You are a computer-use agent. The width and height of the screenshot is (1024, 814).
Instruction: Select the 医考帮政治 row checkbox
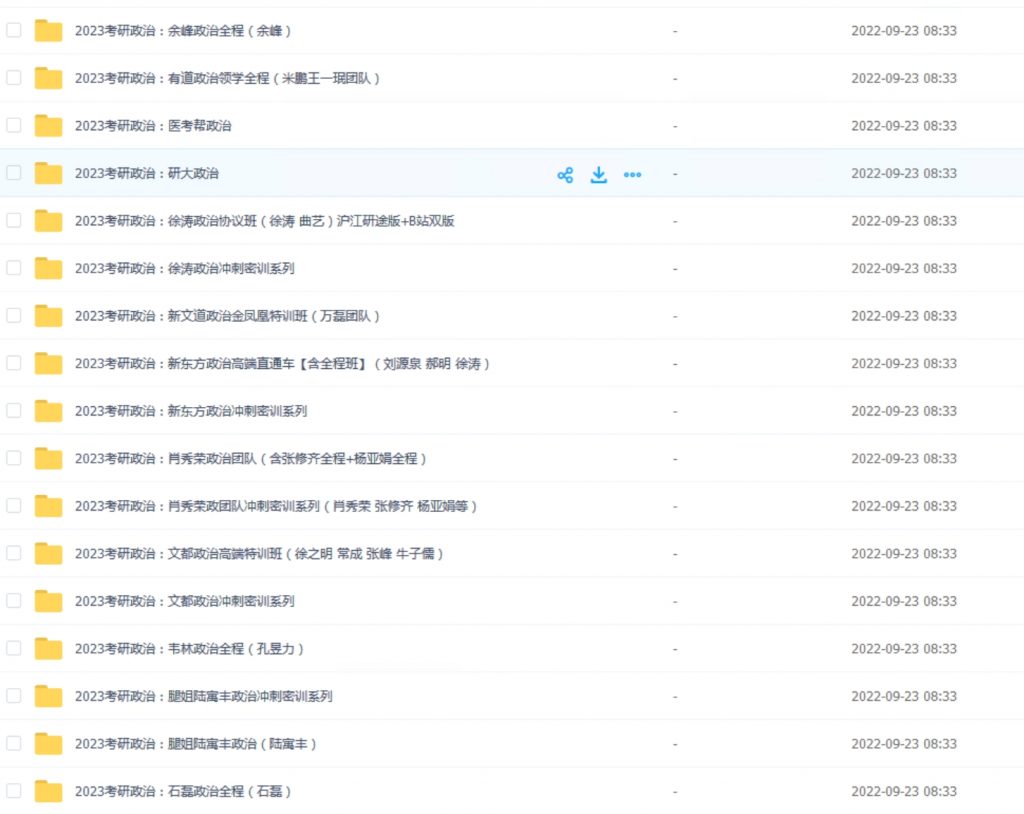(x=14, y=125)
